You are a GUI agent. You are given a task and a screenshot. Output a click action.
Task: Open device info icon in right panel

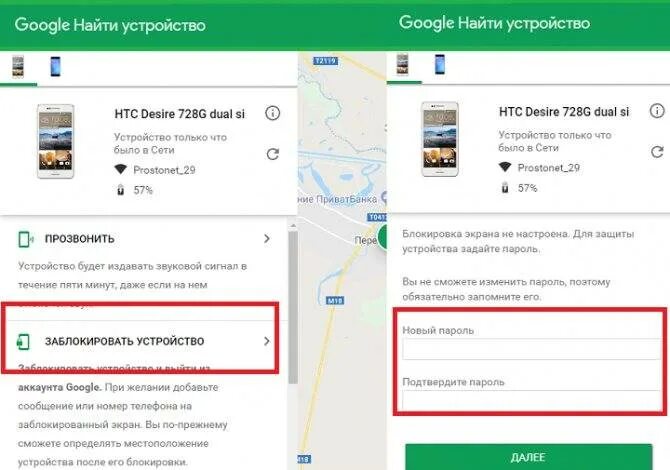pos(657,111)
